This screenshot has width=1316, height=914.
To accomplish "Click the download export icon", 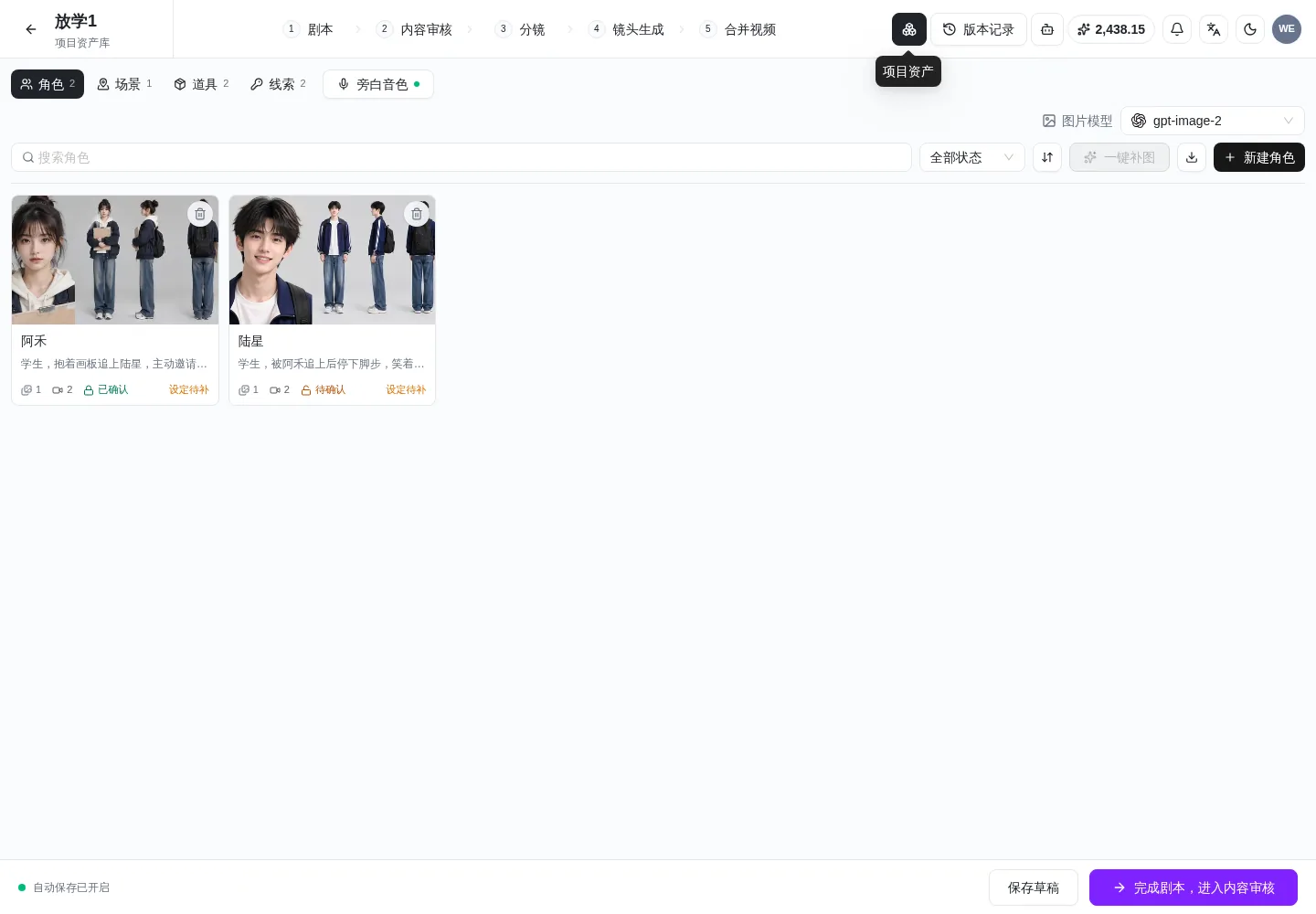I will pos(1192,157).
